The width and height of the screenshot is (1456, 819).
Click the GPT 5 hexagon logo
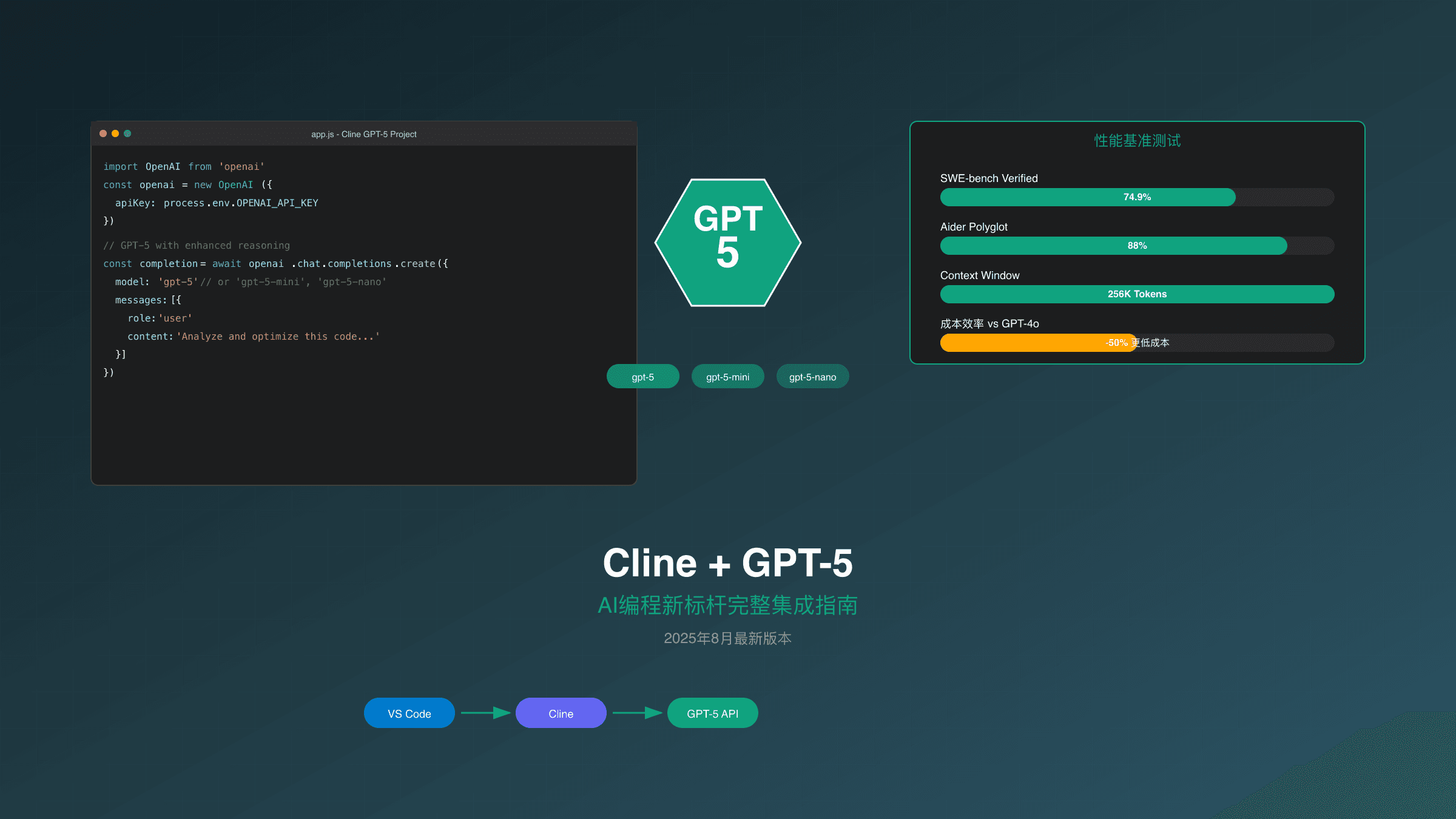(728, 243)
